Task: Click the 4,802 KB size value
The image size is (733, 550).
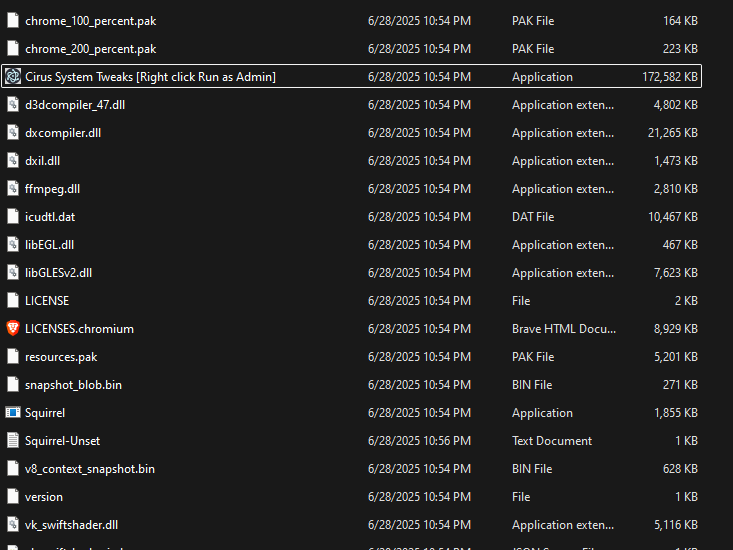Action: 676,105
